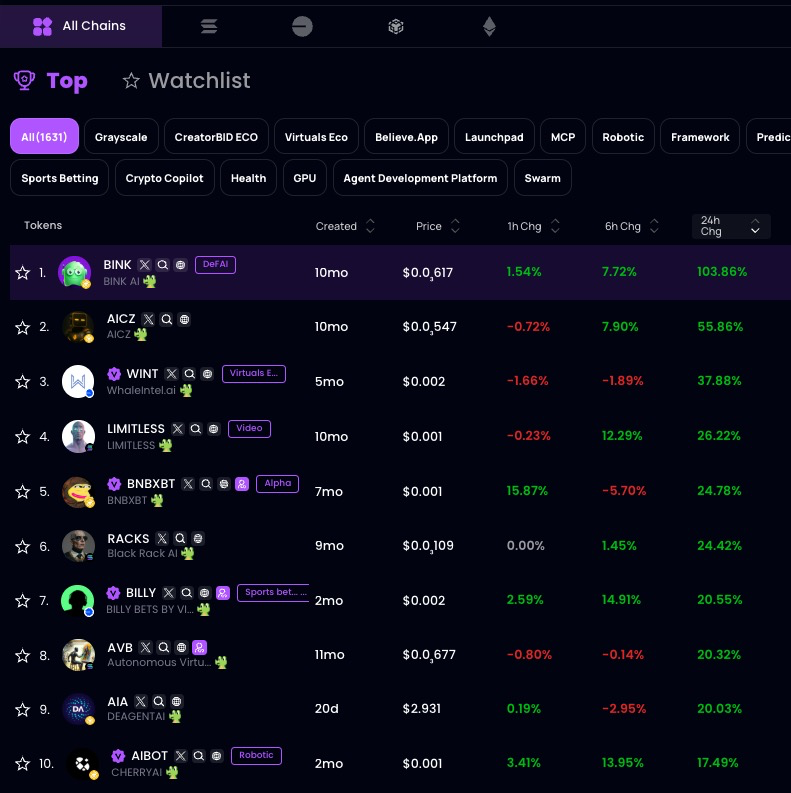Image resolution: width=791 pixels, height=793 pixels.
Task: Star the BINK token to watchlist
Action: tap(22, 273)
